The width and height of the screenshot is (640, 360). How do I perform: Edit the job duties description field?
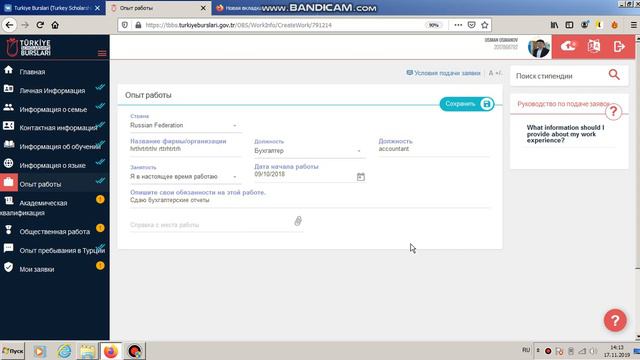(310, 200)
